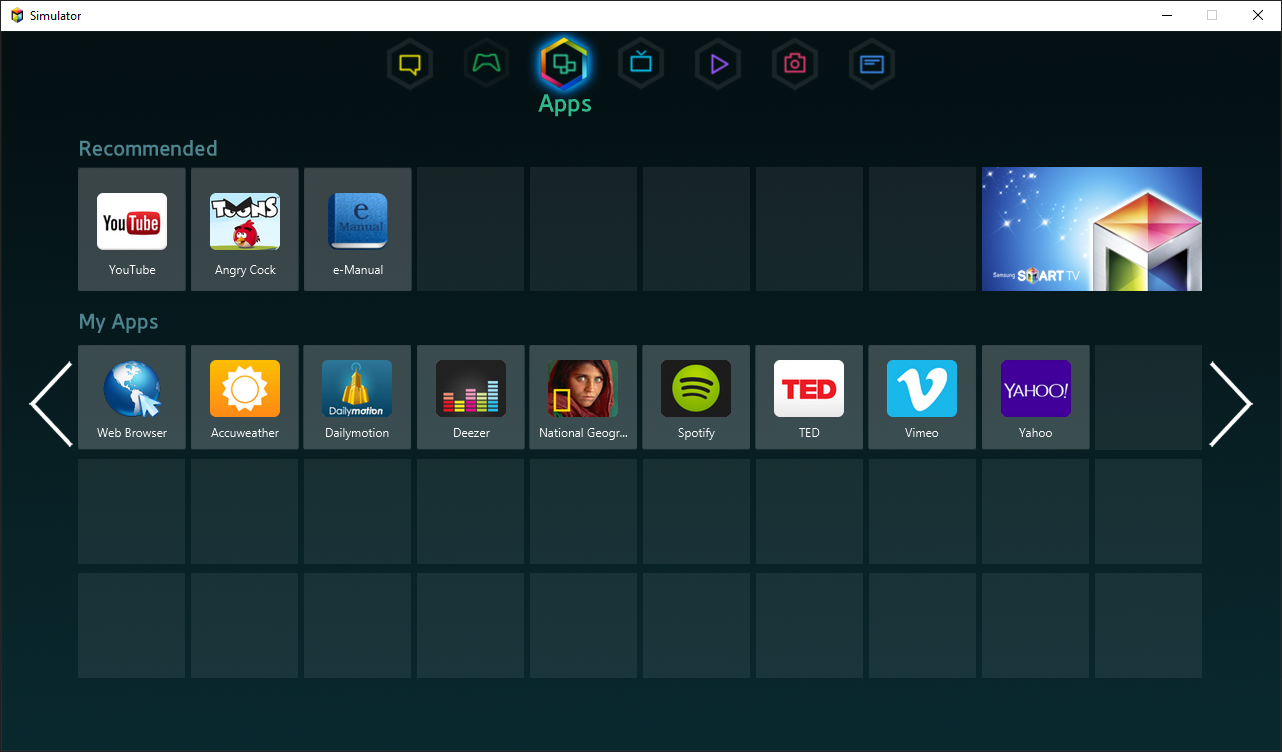Open the Vimeo app
Image resolution: width=1282 pixels, height=752 pixels.
click(x=922, y=397)
